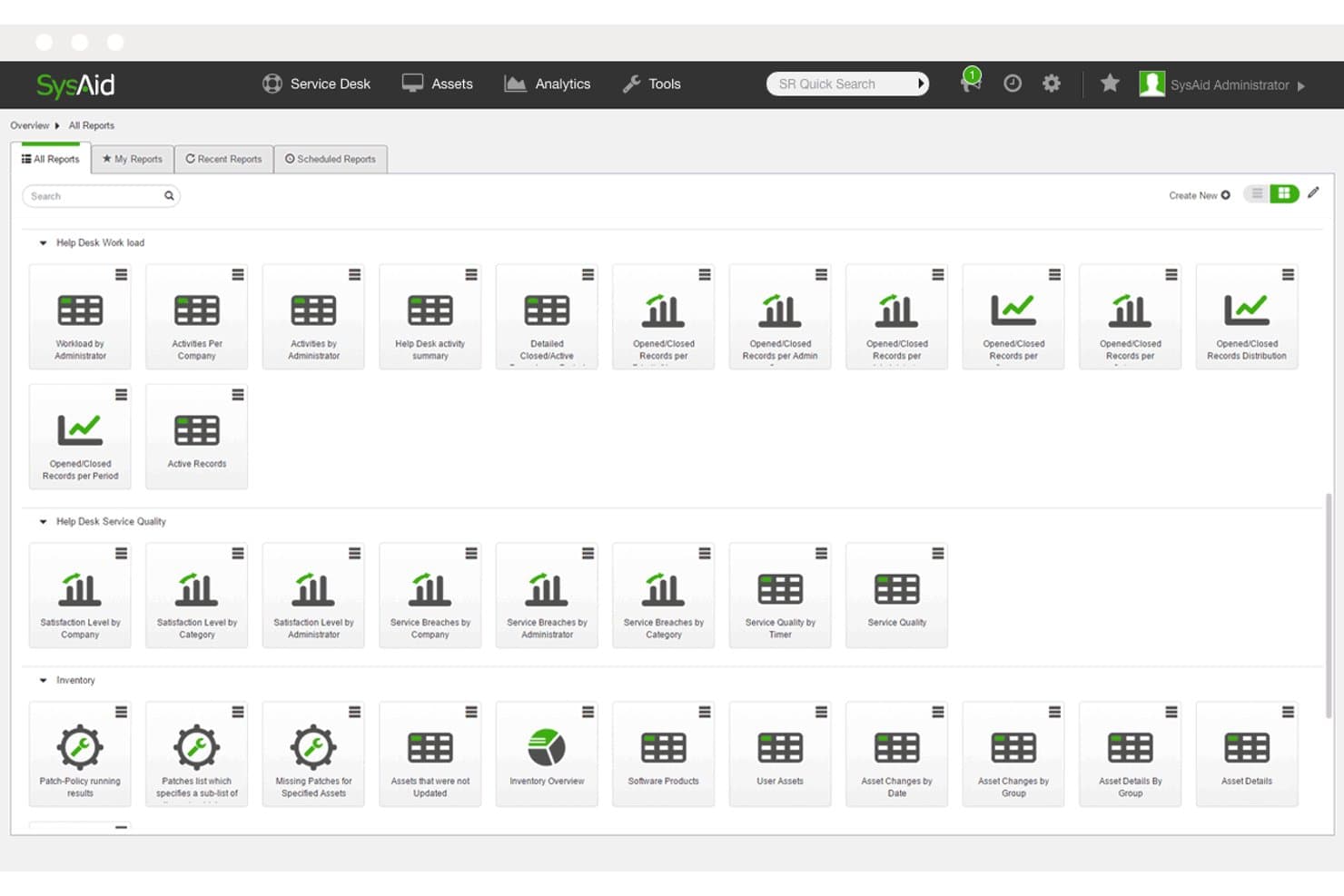Collapse the Help Desk Work load section
Image resolution: width=1344 pixels, height=896 pixels.
pos(43,243)
